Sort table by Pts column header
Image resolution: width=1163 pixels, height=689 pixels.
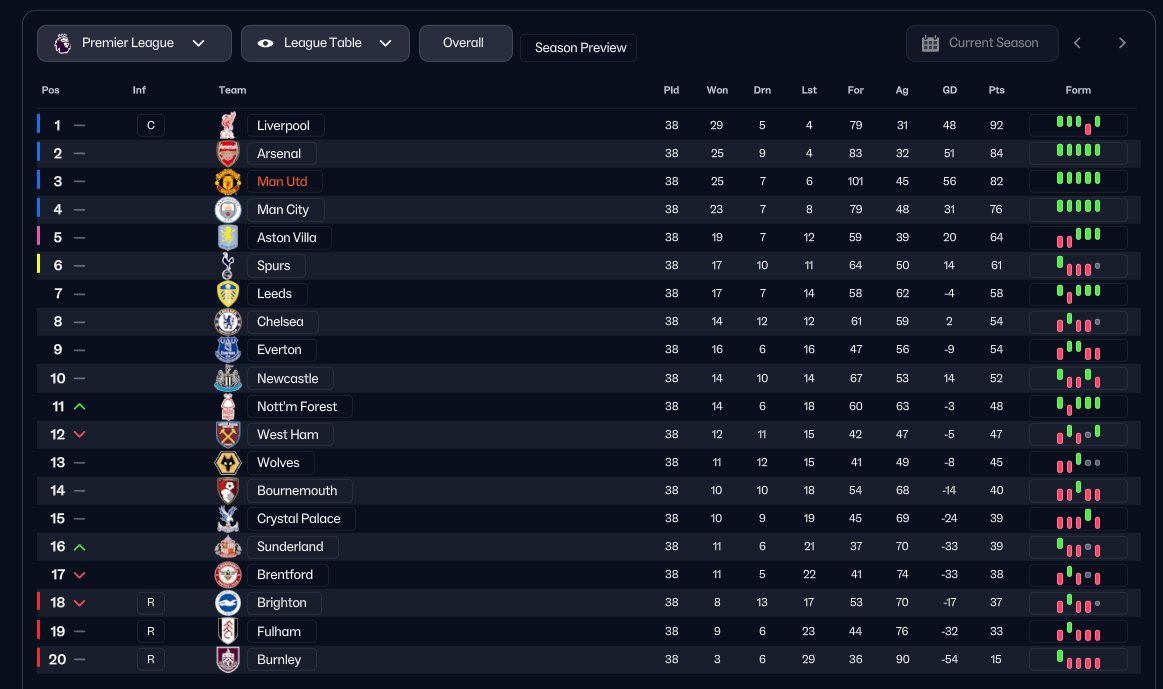pyautogui.click(x=996, y=90)
